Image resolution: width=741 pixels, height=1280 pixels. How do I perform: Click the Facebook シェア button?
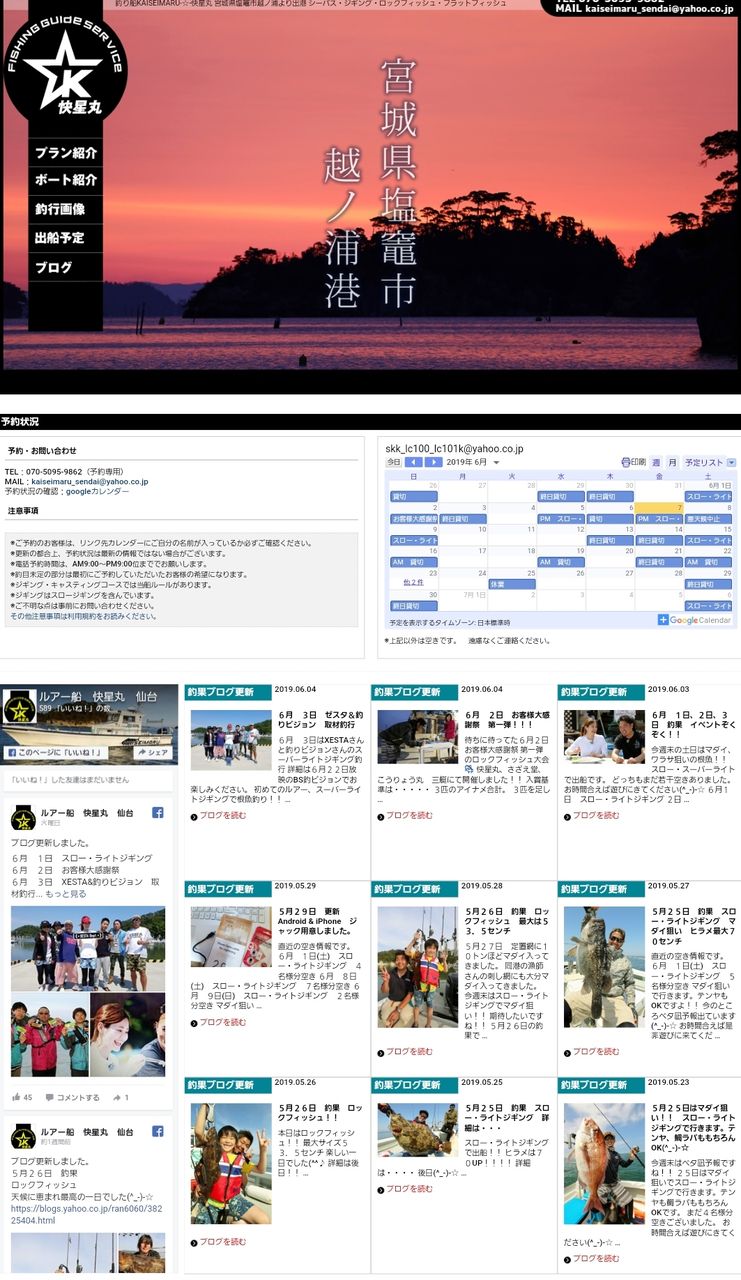pyautogui.click(x=153, y=752)
